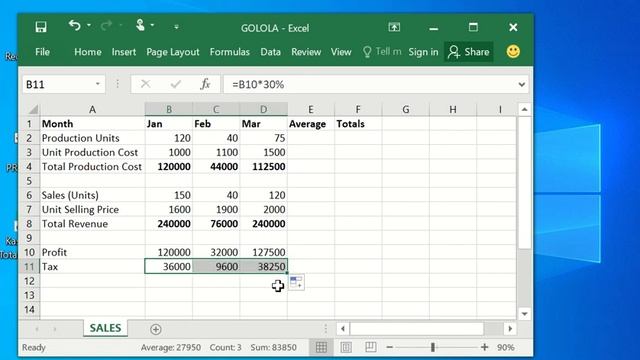Click Sum: 83850 in status bar
This screenshot has width=640, height=360.
[x=273, y=347]
